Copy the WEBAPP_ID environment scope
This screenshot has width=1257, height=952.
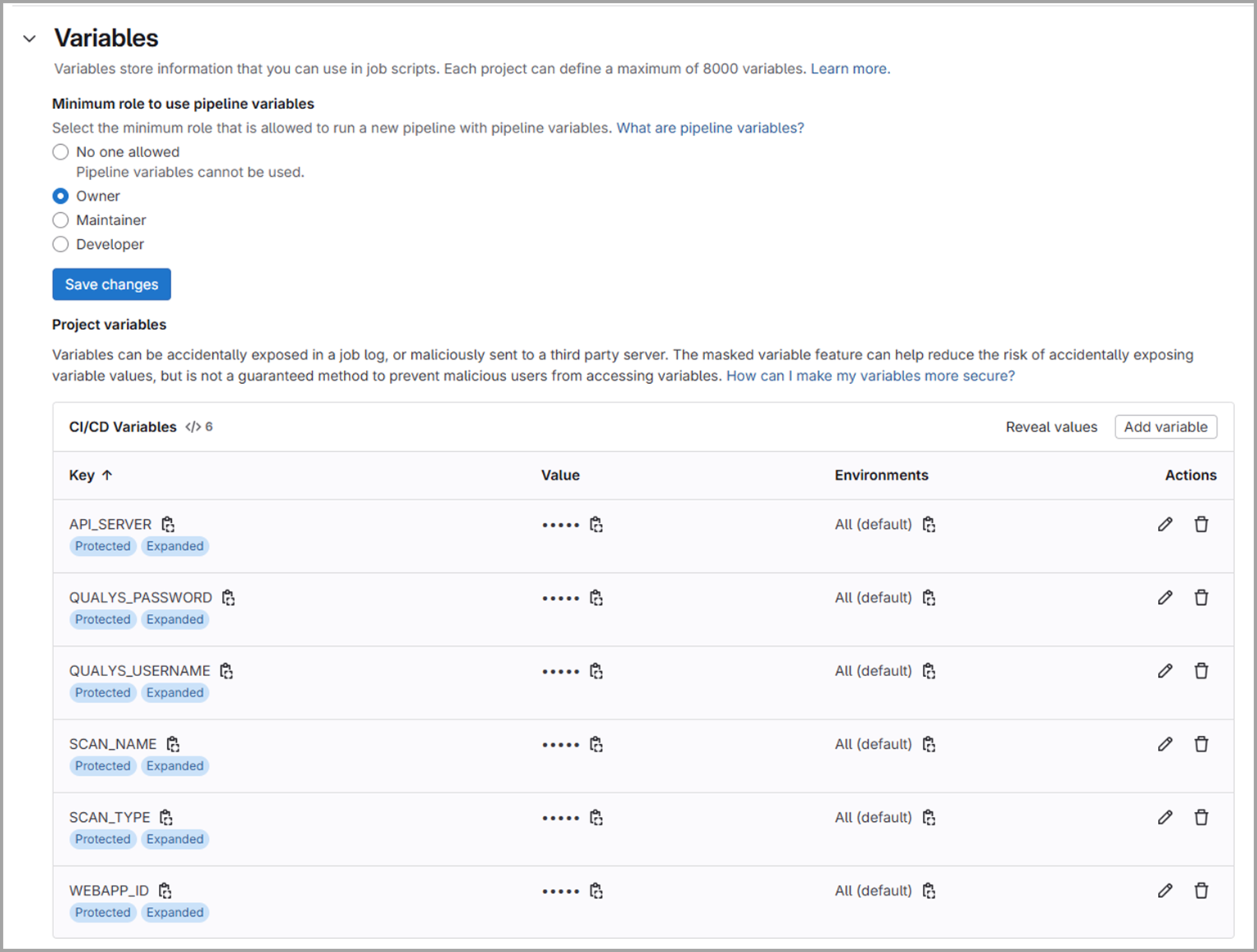coord(929,891)
